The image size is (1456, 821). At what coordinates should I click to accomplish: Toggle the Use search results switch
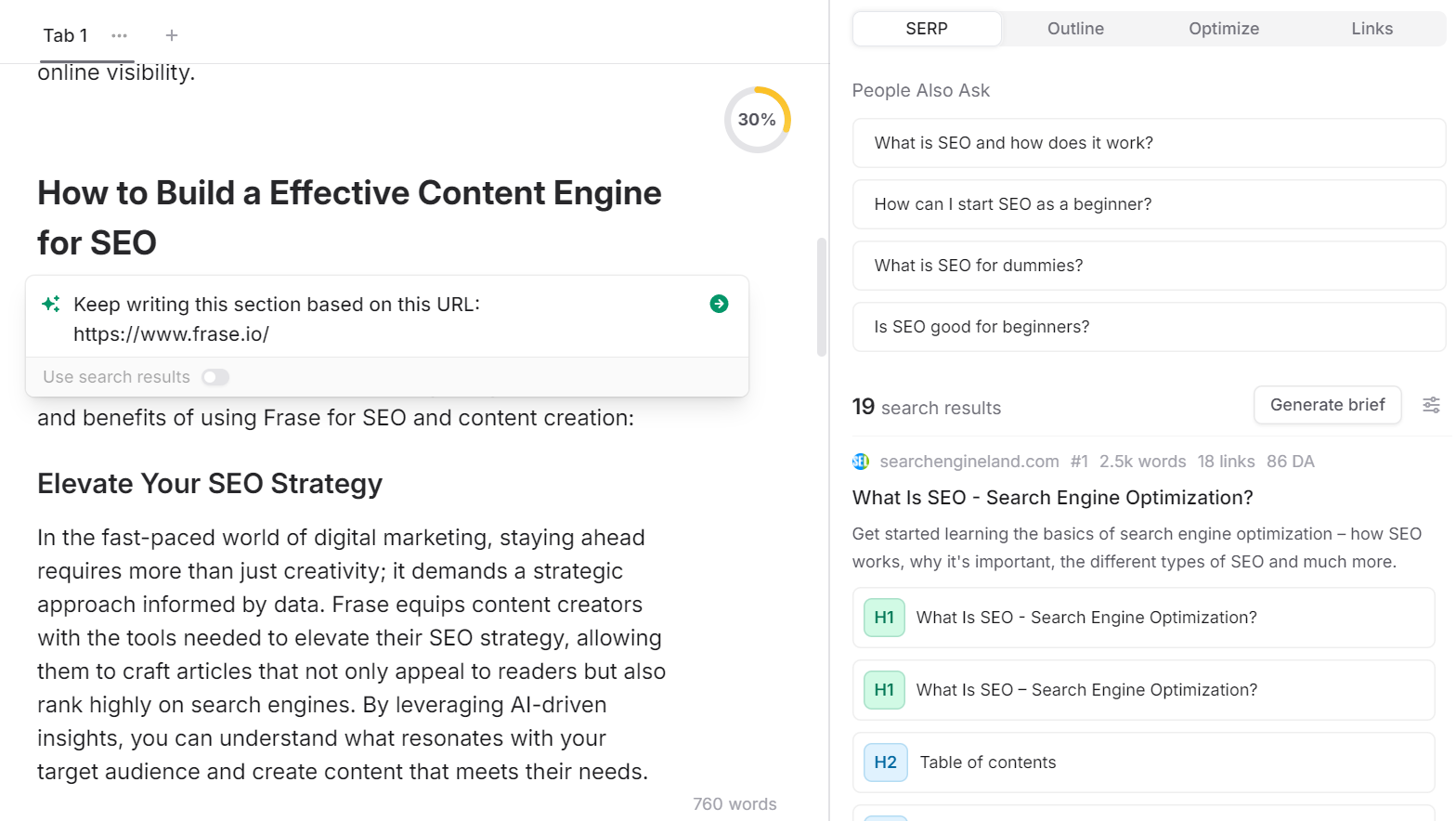point(215,377)
